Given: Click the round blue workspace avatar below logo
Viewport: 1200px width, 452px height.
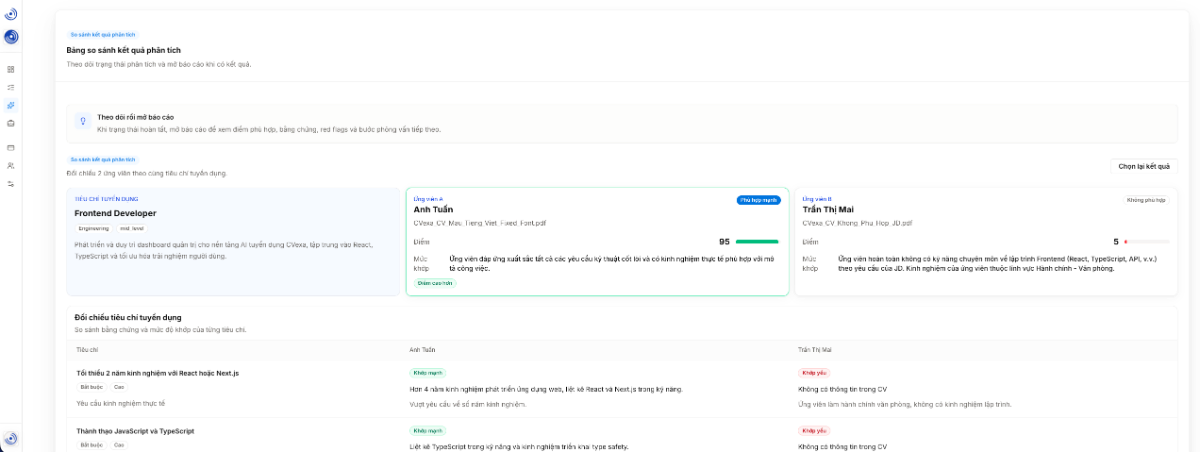Looking at the screenshot, I should click(11, 37).
